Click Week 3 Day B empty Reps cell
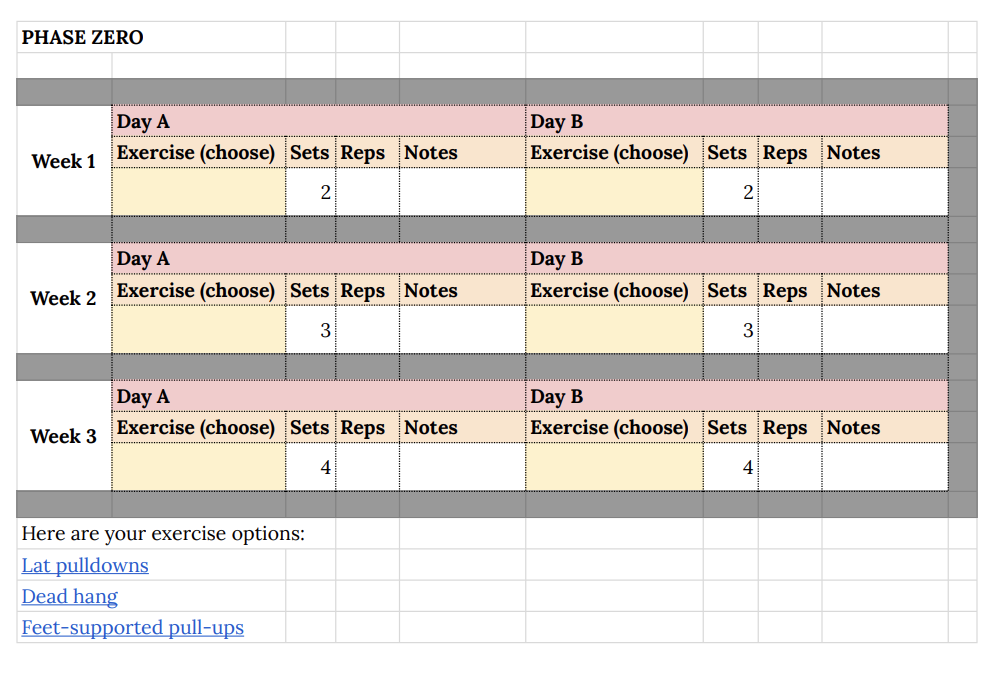 [x=790, y=467]
